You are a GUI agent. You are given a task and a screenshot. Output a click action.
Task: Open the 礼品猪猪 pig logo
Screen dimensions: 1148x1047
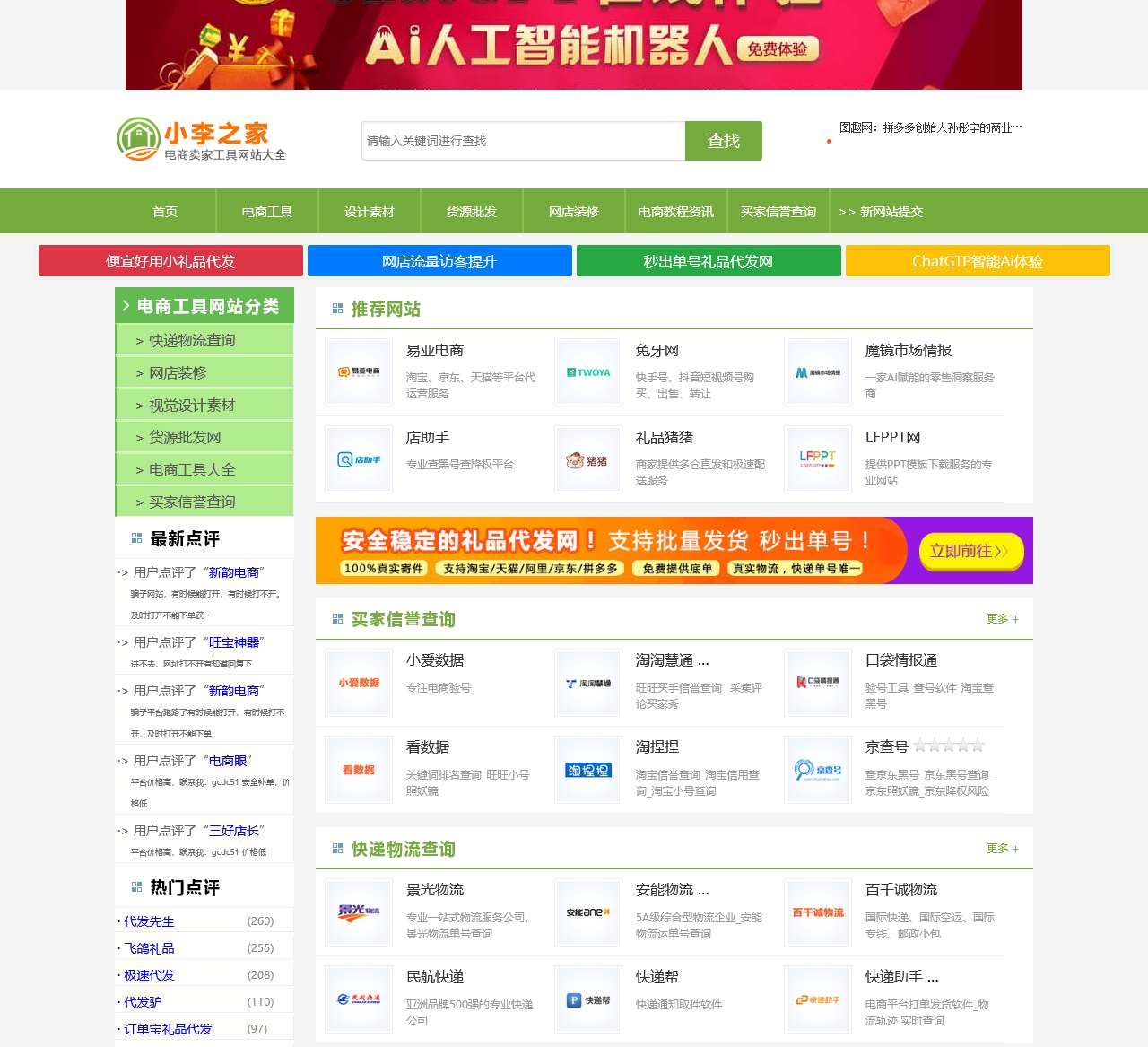point(588,458)
